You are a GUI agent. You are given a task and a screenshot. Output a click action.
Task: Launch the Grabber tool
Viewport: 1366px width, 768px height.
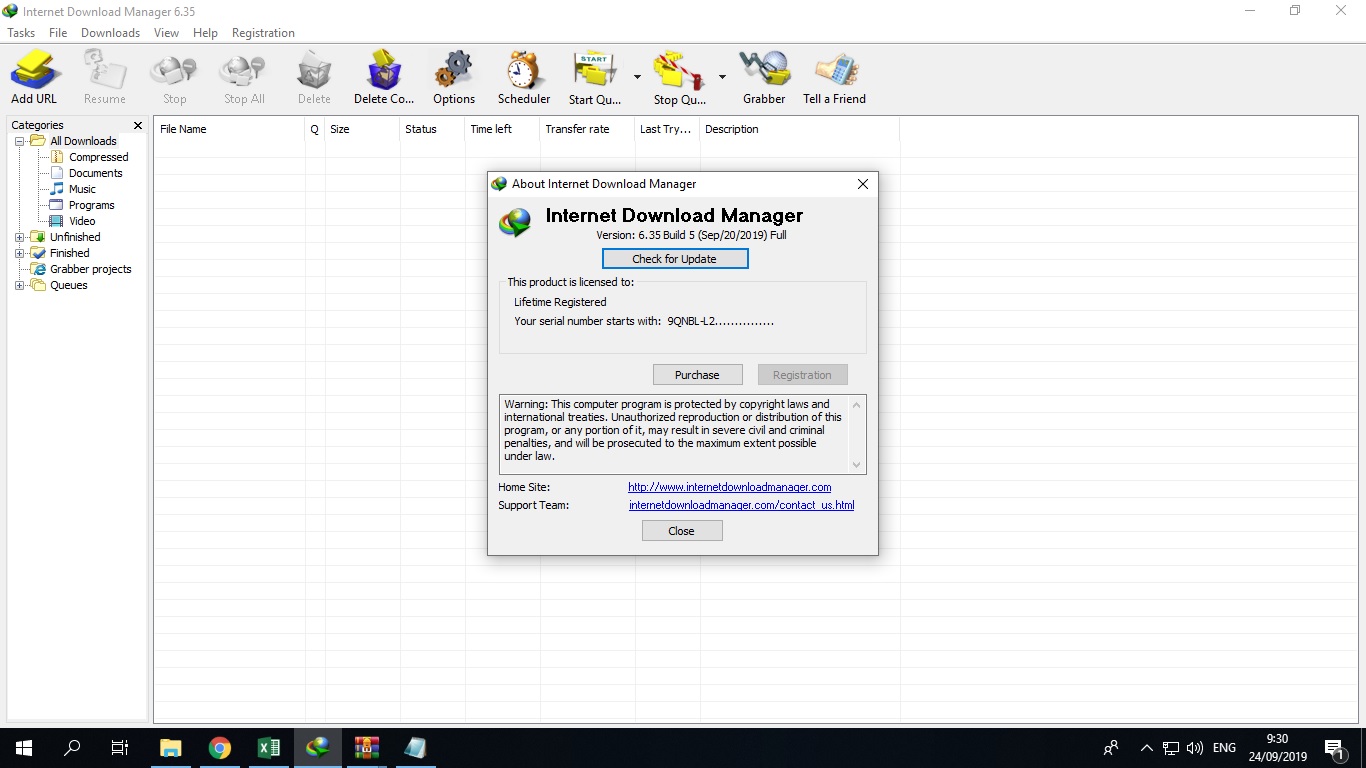click(x=765, y=78)
